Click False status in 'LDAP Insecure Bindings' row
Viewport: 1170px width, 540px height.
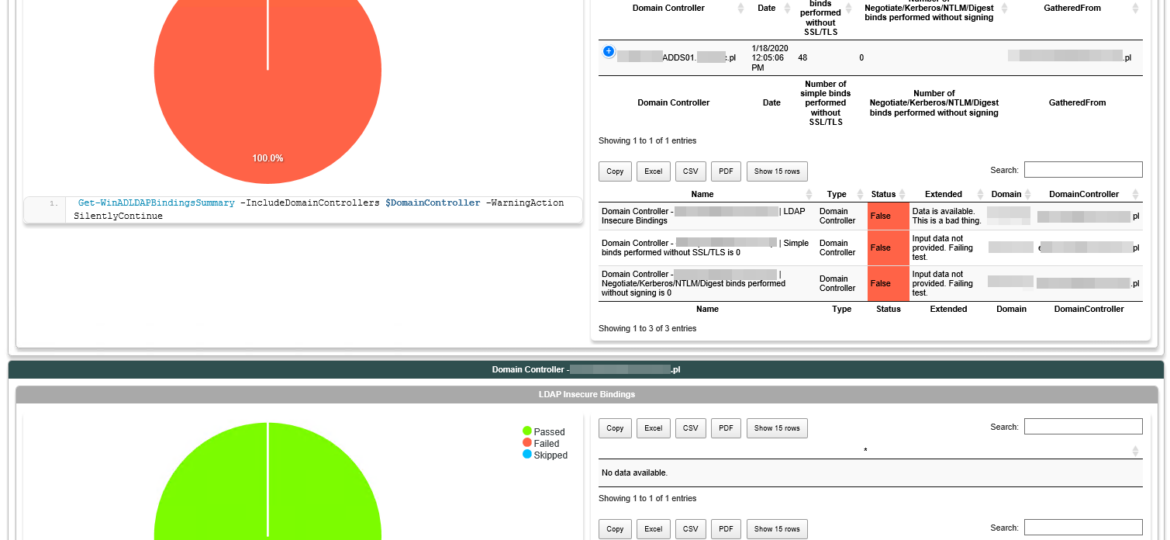888,216
